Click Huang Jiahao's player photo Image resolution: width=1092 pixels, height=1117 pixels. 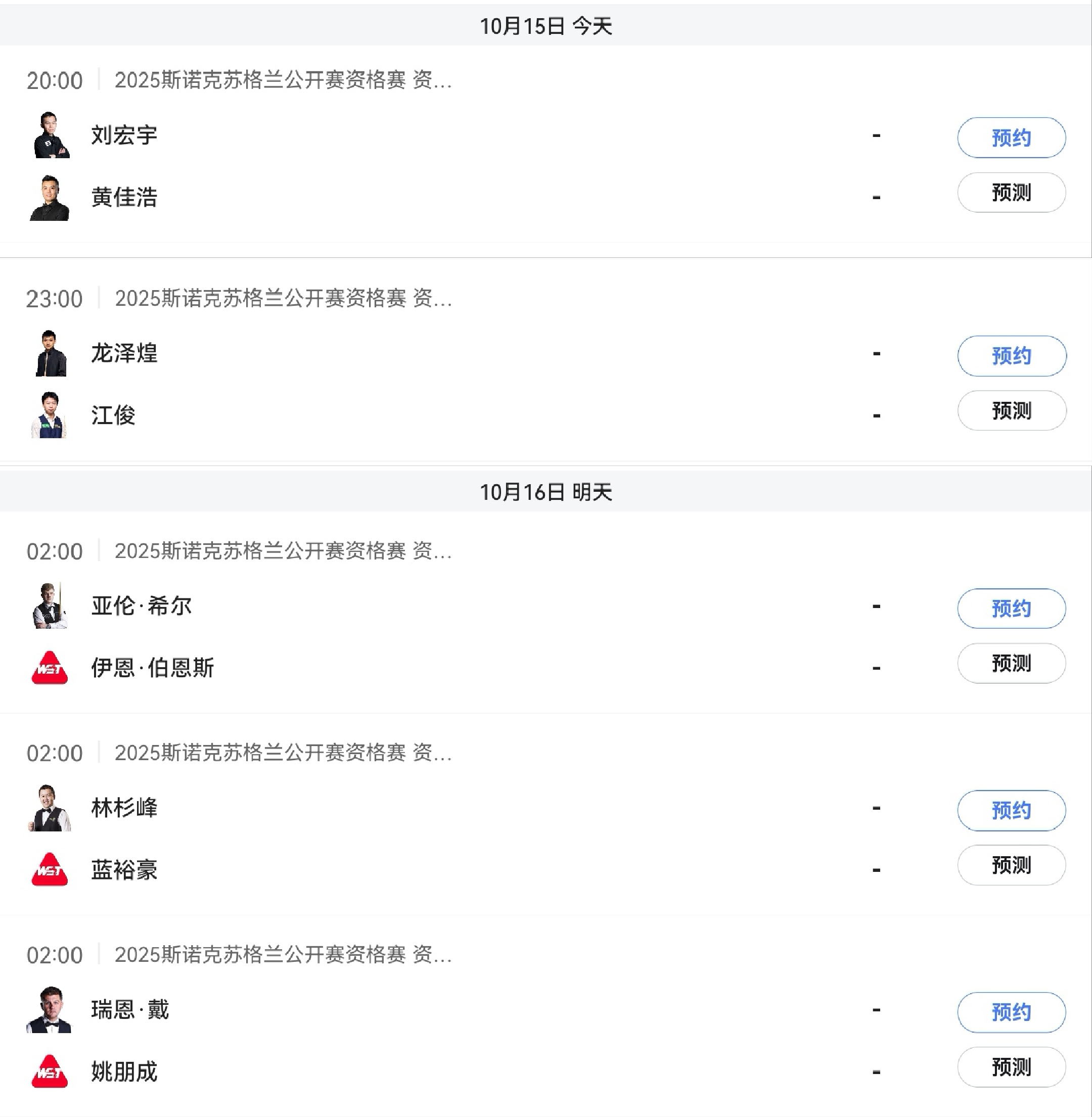tap(50, 198)
